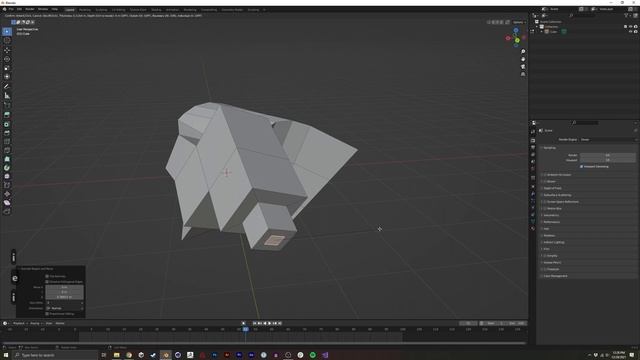Click the viewport zoom magnifier icon

click(523, 52)
